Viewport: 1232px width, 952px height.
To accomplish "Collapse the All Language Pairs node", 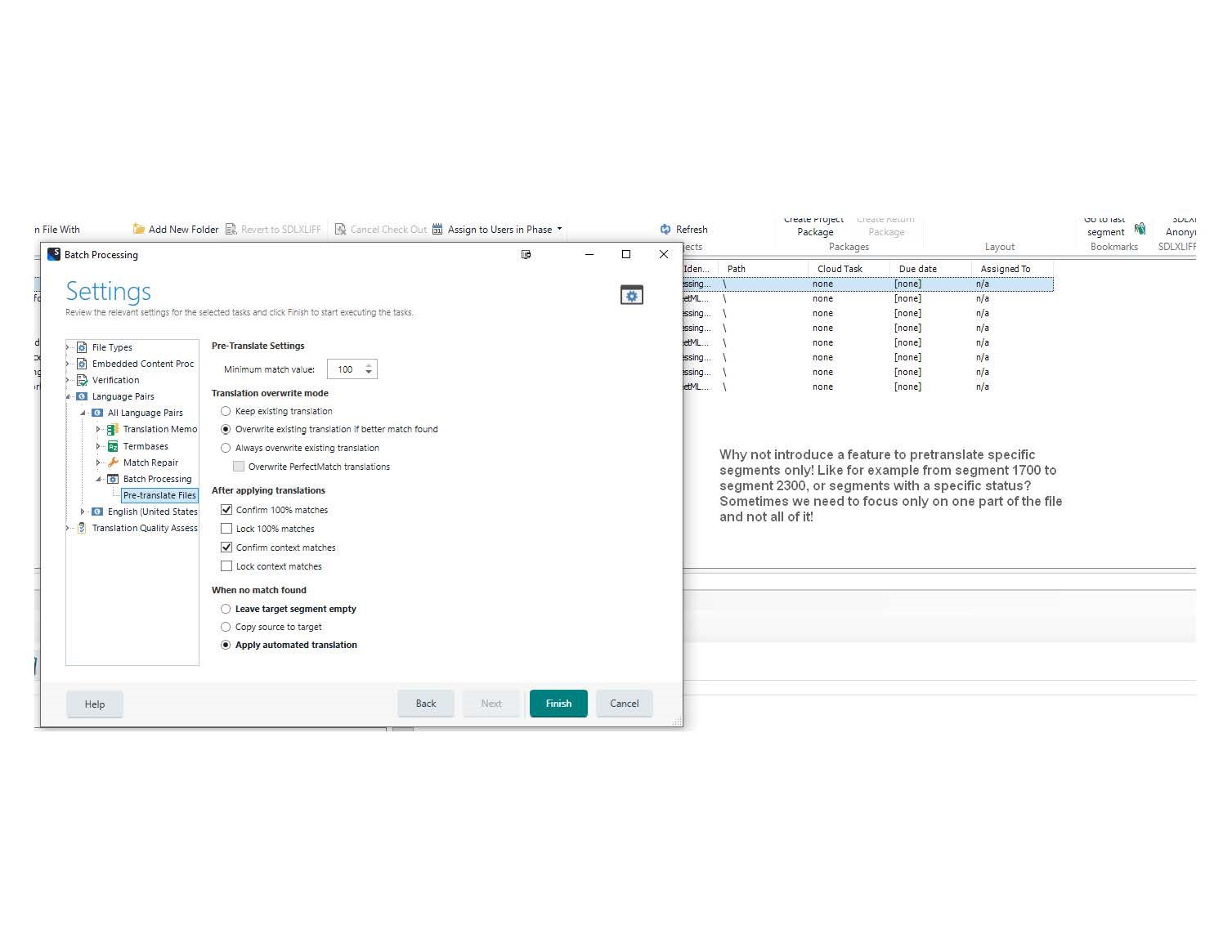I will pos(83,413).
